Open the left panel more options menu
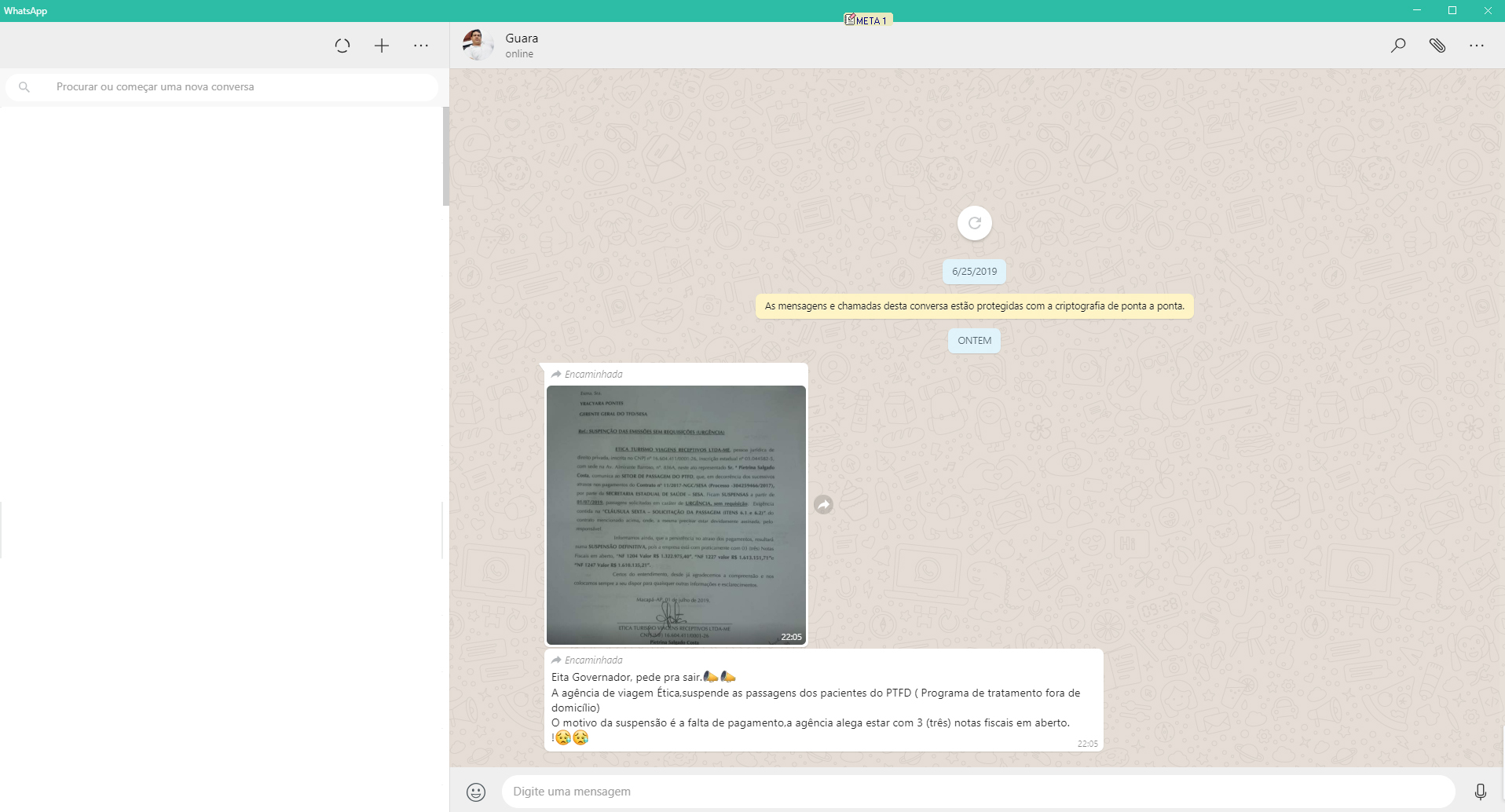 point(421,46)
